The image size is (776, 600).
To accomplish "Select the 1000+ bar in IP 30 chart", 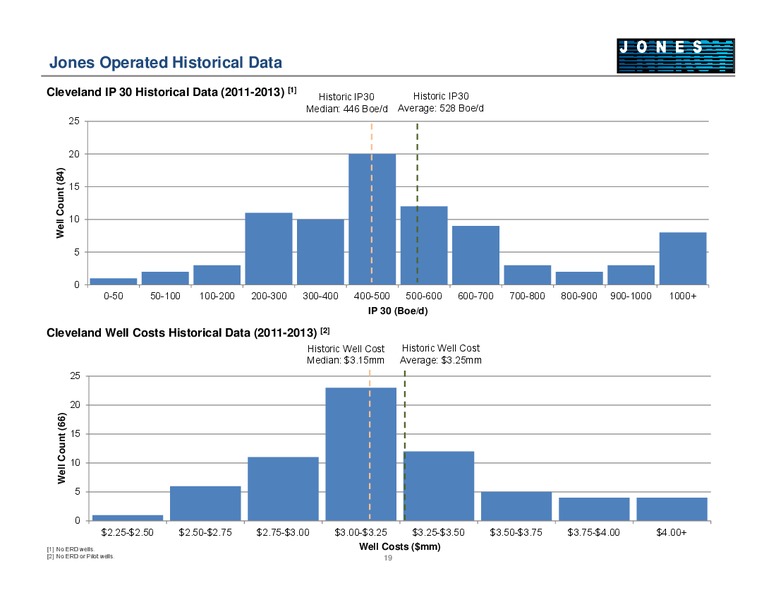I will [683, 258].
